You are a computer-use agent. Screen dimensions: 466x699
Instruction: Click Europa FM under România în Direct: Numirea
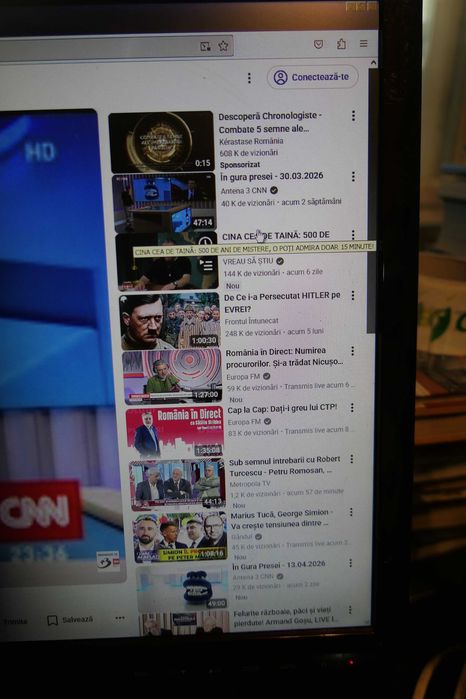click(x=243, y=377)
